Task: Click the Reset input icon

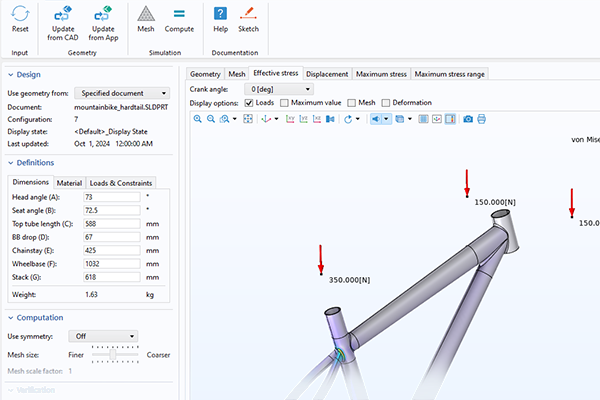Action: tap(20, 15)
